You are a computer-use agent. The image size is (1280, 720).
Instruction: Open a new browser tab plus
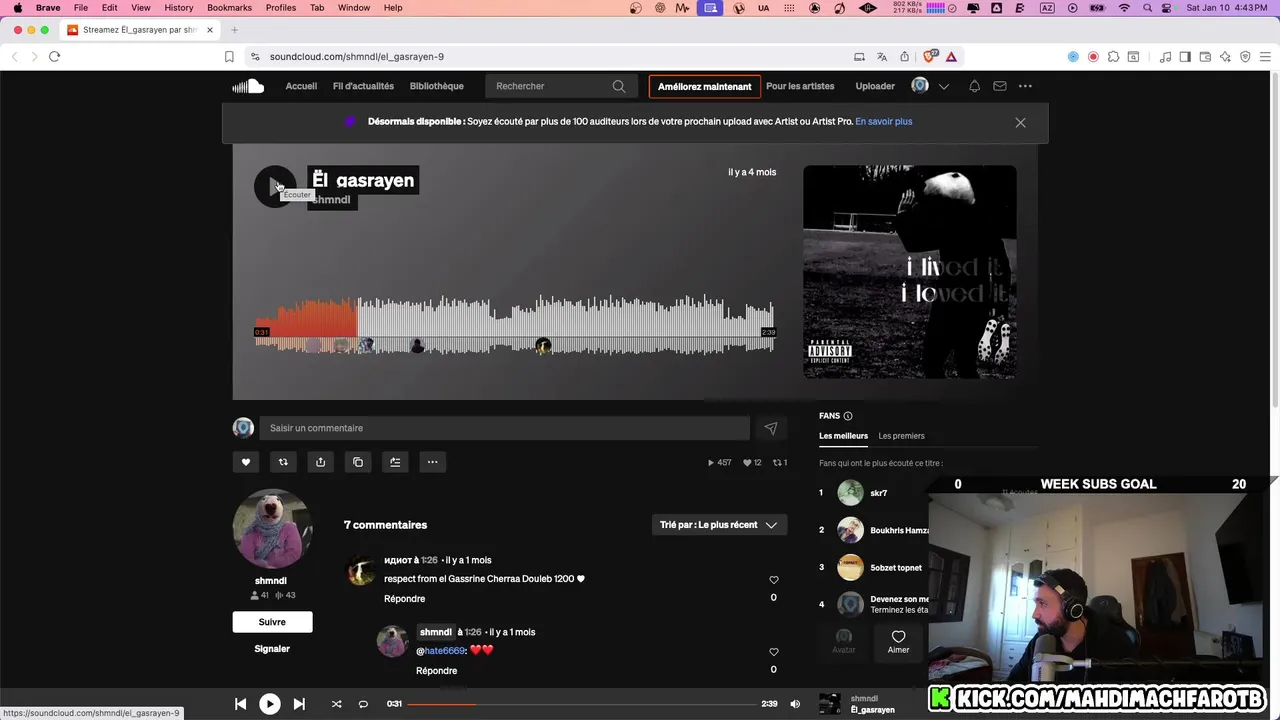pos(235,30)
